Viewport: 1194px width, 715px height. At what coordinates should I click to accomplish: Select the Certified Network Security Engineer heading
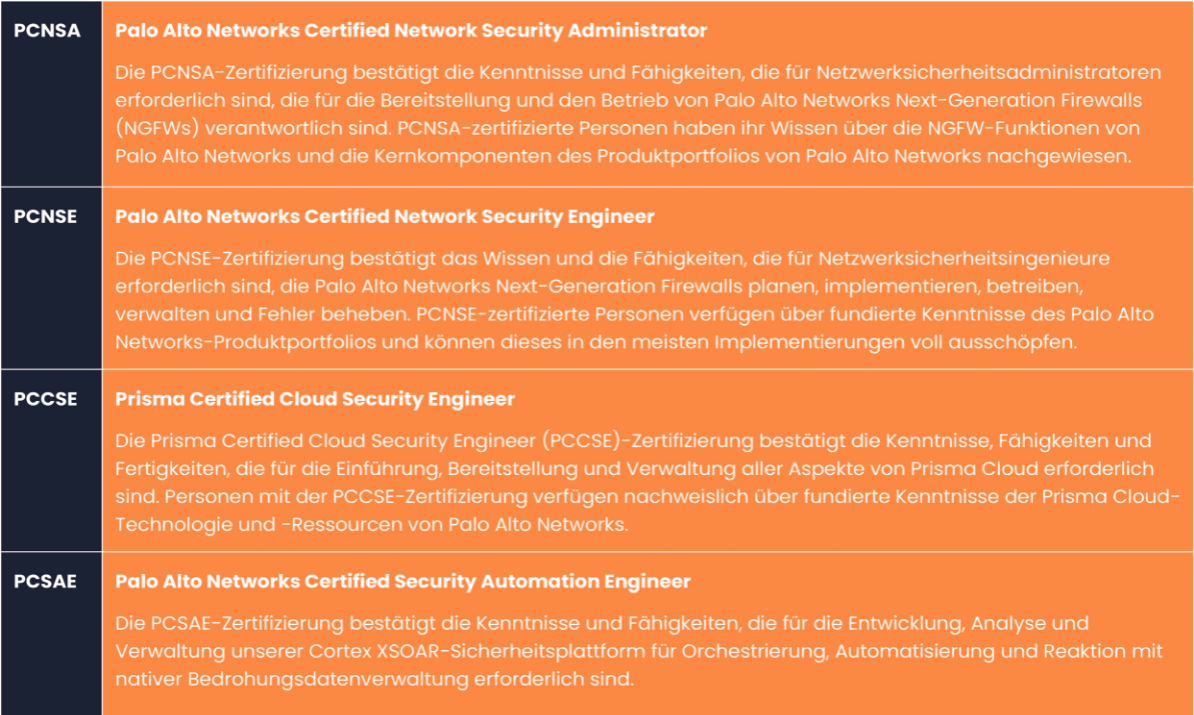point(385,217)
